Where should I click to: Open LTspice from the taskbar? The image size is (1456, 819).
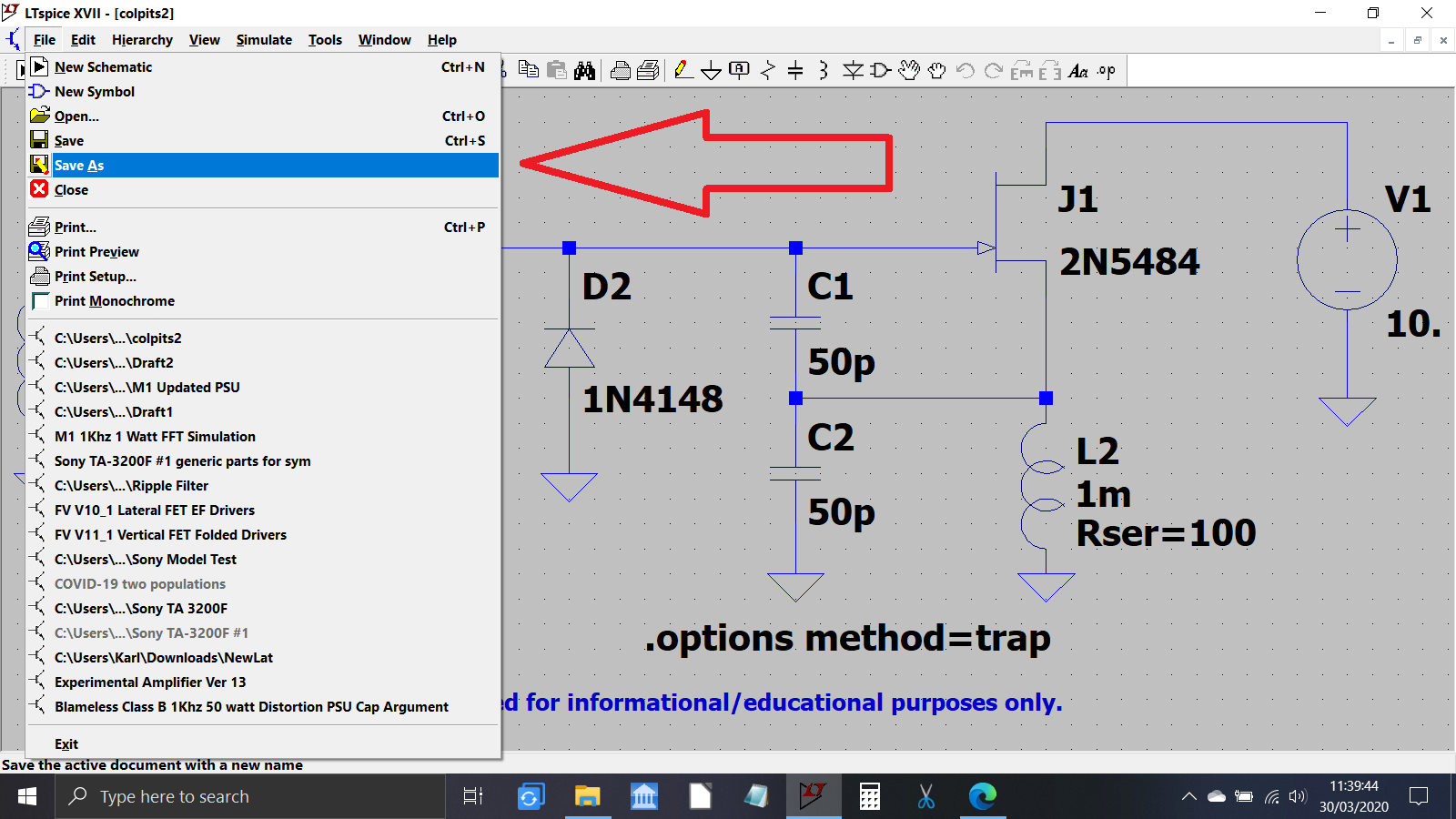coord(813,796)
